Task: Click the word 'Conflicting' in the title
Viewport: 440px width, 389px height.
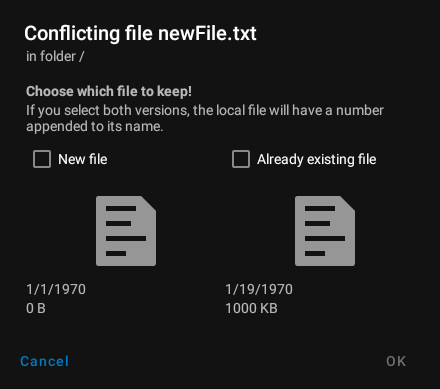Action: (x=72, y=34)
